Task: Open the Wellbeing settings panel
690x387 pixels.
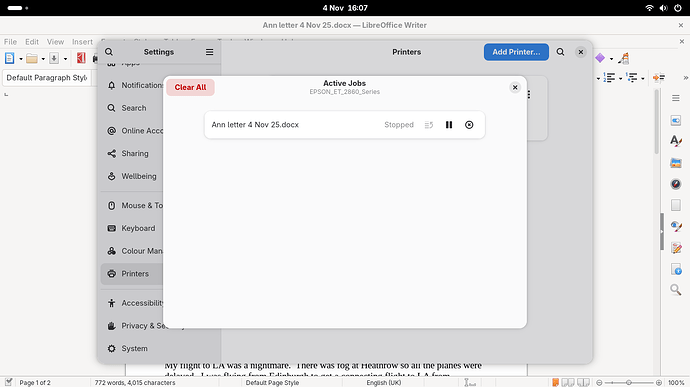Action: 132,176
